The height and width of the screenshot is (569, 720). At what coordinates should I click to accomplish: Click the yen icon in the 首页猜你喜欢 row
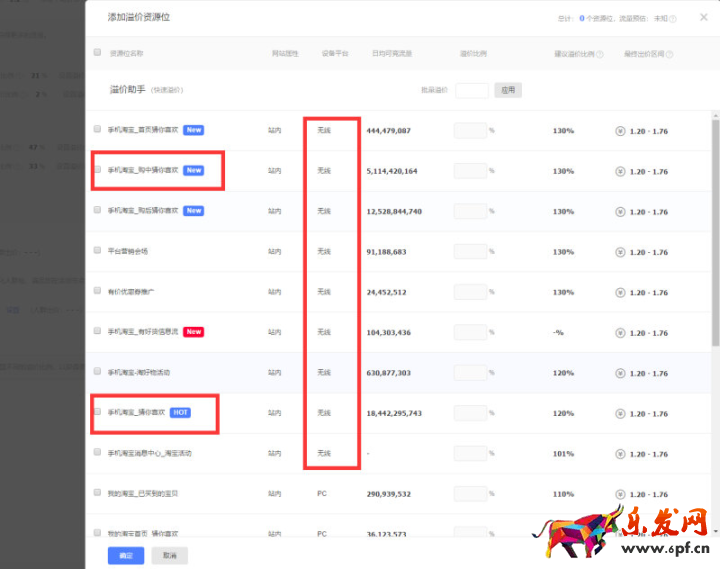pyautogui.click(x=620, y=130)
